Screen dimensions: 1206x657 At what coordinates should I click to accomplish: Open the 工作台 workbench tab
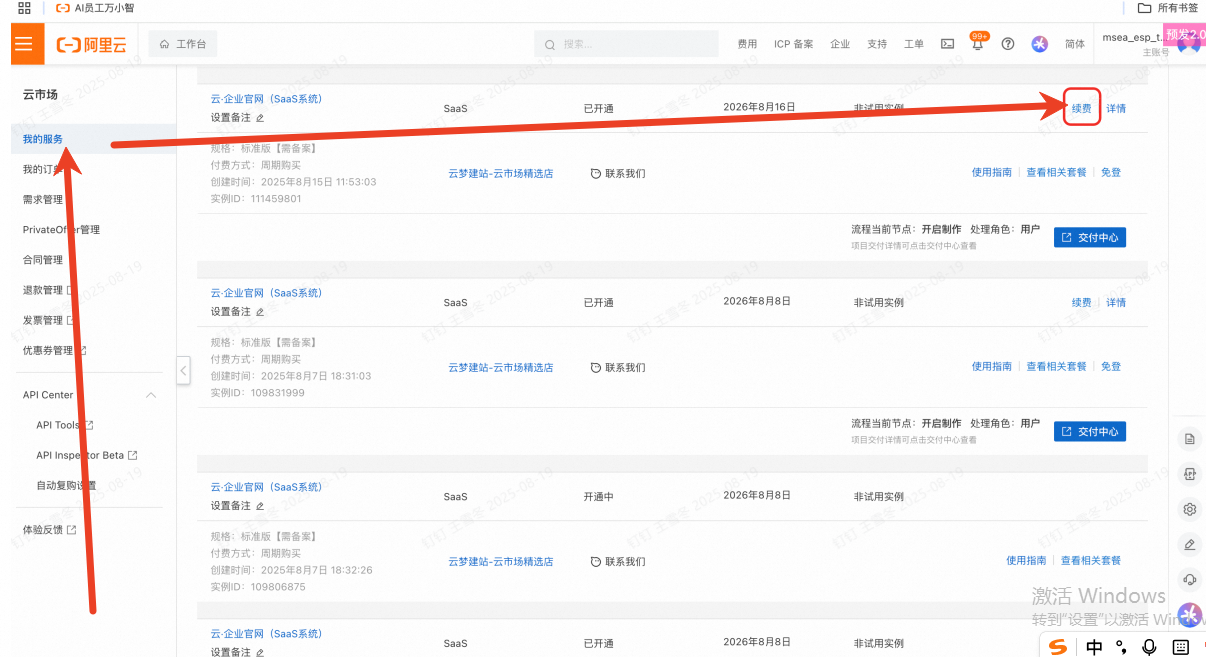[x=183, y=44]
